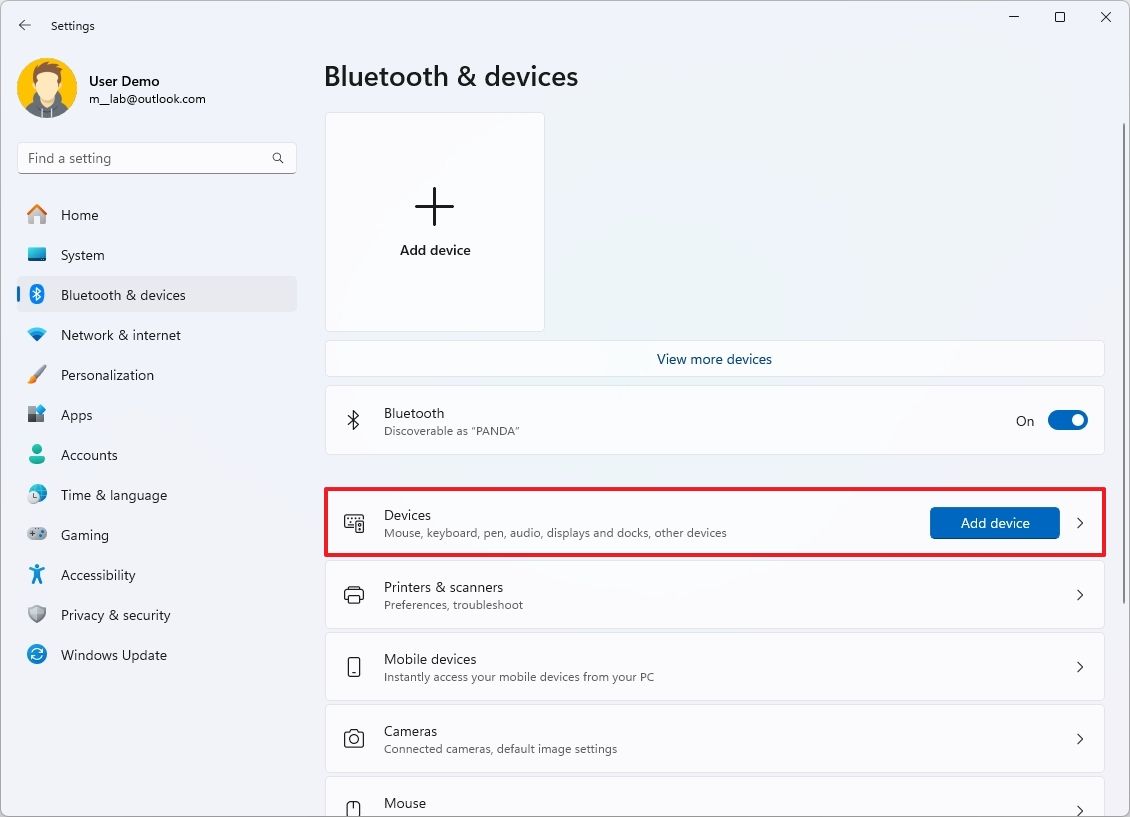Click the Bluetooth & devices icon
Viewport: 1130px width, 817px height.
43,295
